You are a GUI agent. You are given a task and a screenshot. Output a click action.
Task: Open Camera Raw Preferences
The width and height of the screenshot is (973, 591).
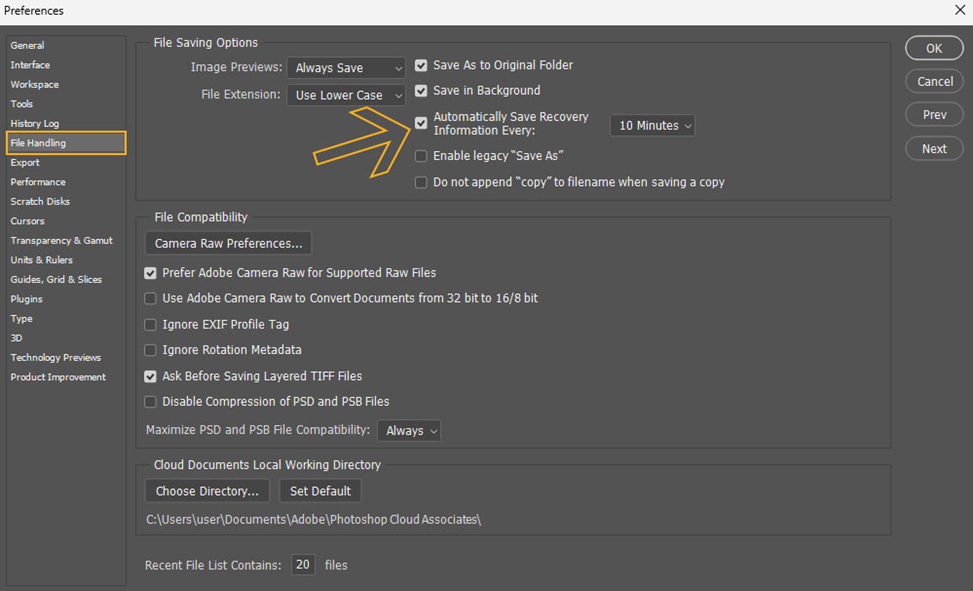click(x=228, y=243)
